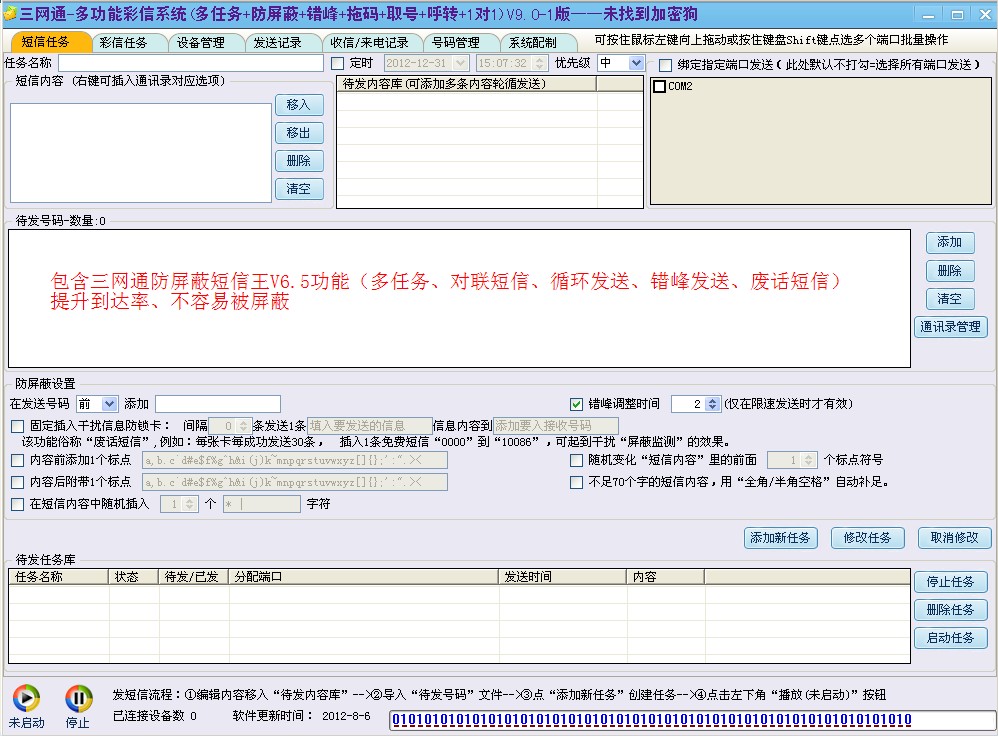Click the 修改任务 button
Viewport: 998px width, 736px height.
868,538
